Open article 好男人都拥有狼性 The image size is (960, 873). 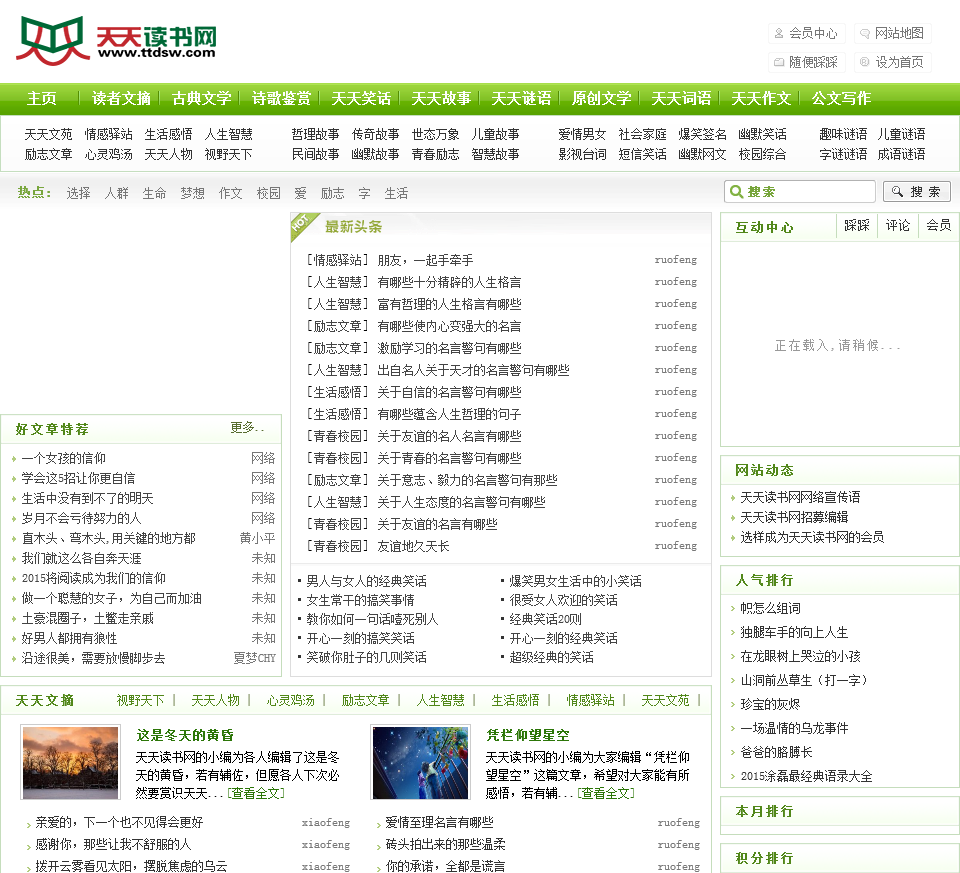[x=69, y=639]
